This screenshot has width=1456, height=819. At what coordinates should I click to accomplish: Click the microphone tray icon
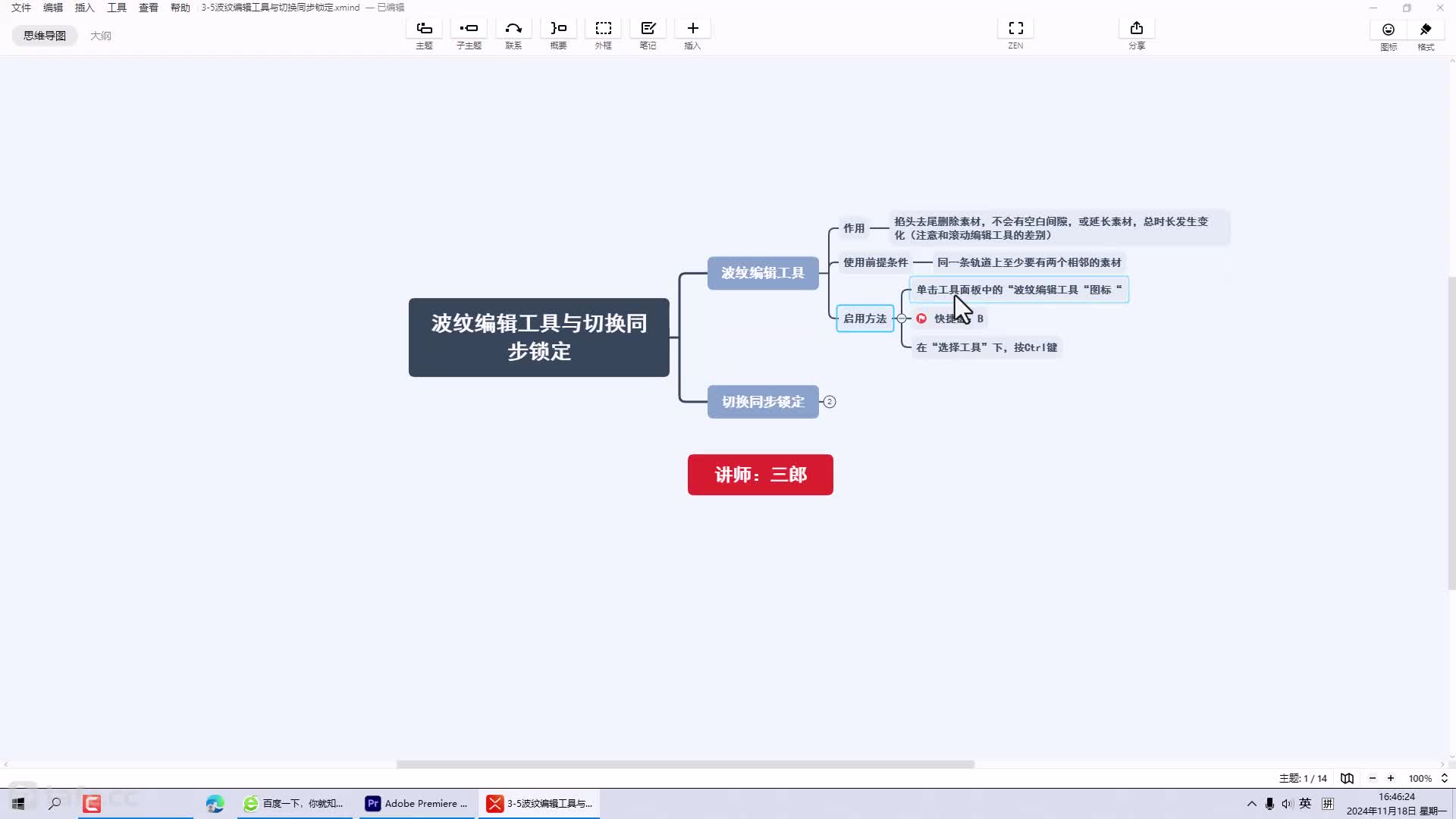[1269, 803]
